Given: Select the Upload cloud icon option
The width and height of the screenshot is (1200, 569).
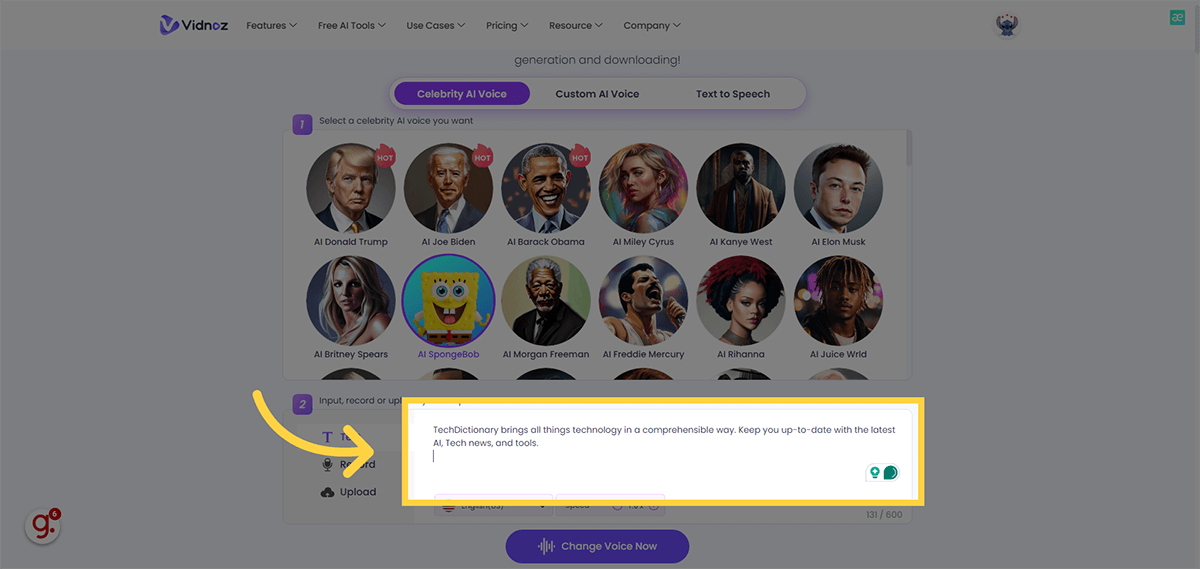Looking at the screenshot, I should click(328, 492).
